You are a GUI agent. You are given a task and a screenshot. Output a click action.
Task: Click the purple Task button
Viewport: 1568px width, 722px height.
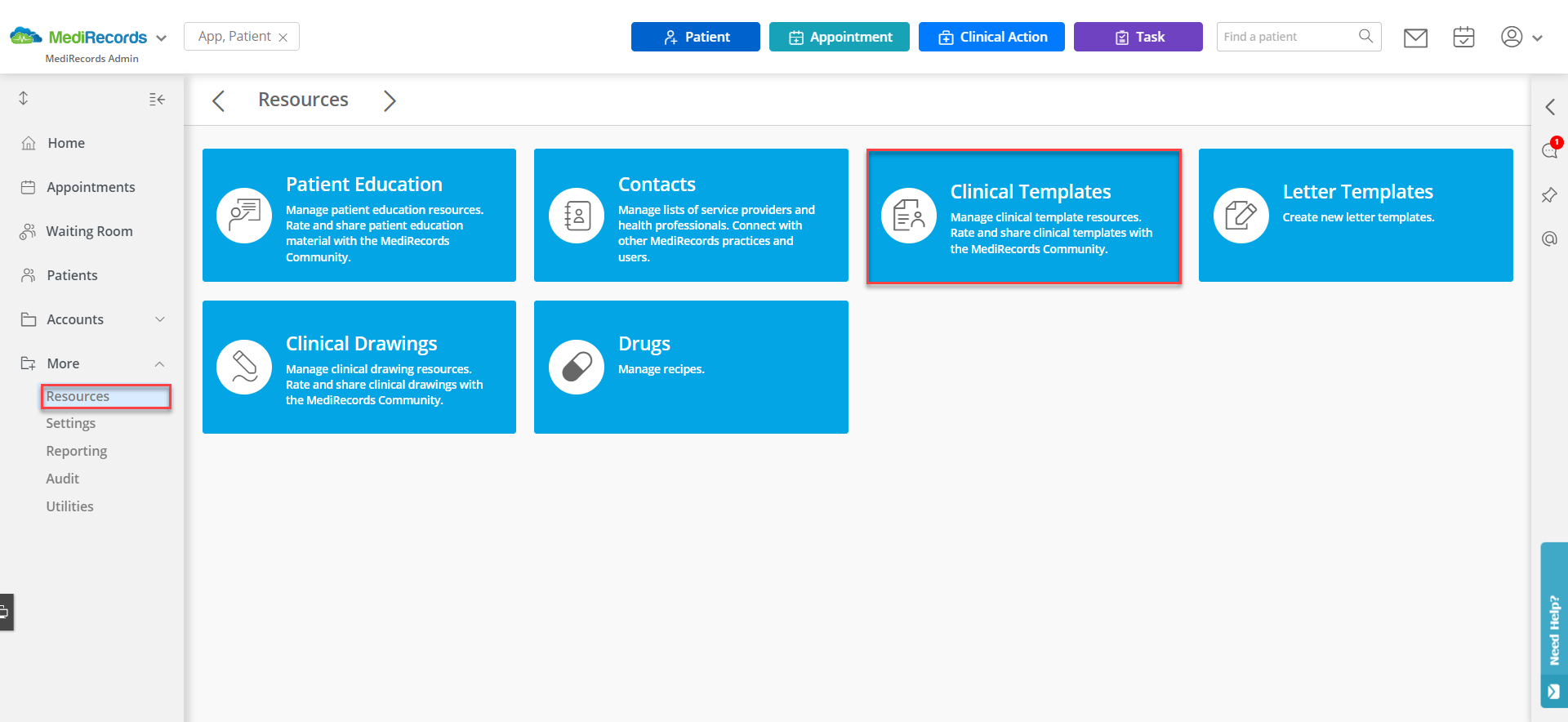(x=1138, y=37)
